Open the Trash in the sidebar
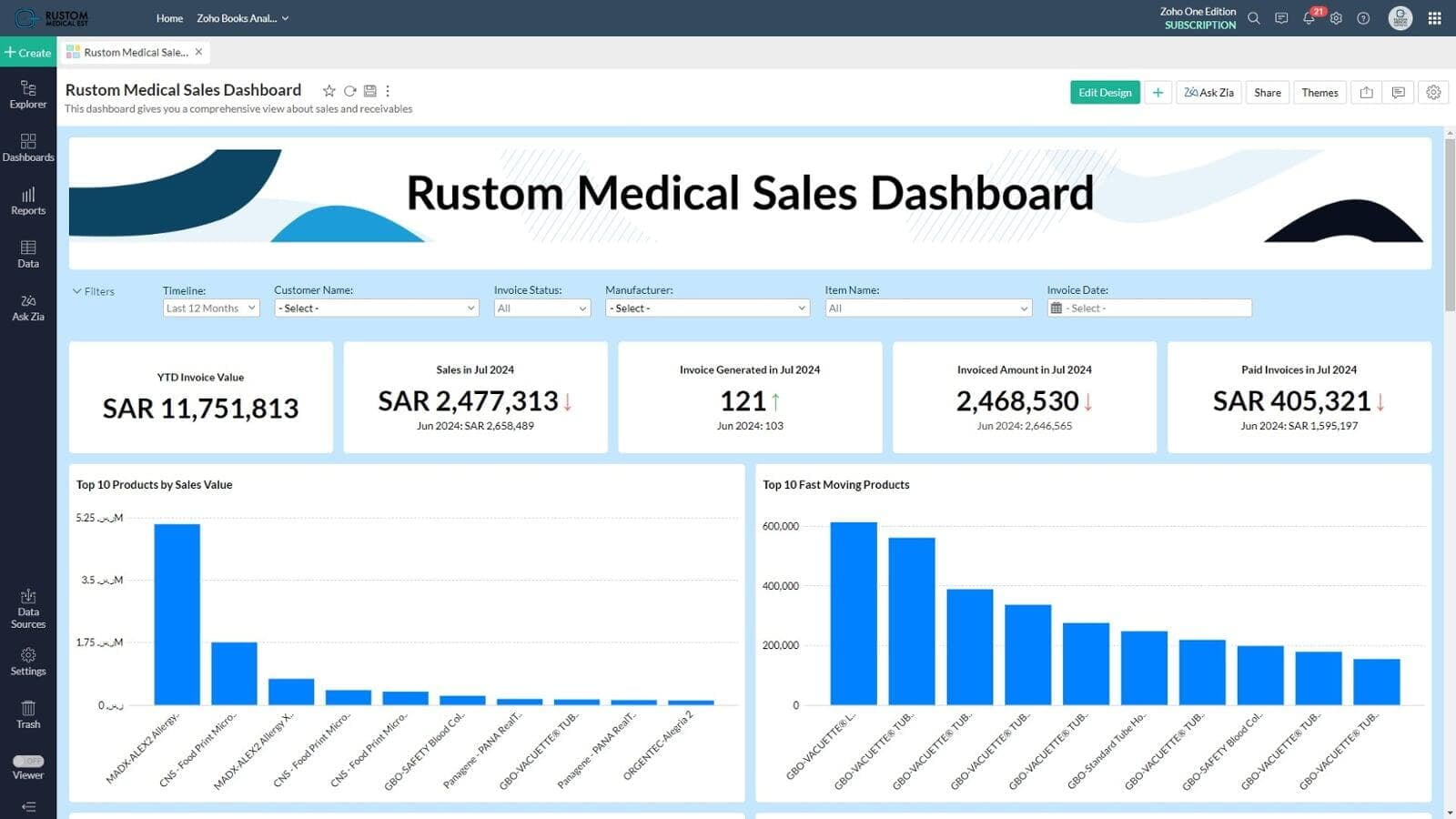The image size is (1456, 819). click(28, 715)
